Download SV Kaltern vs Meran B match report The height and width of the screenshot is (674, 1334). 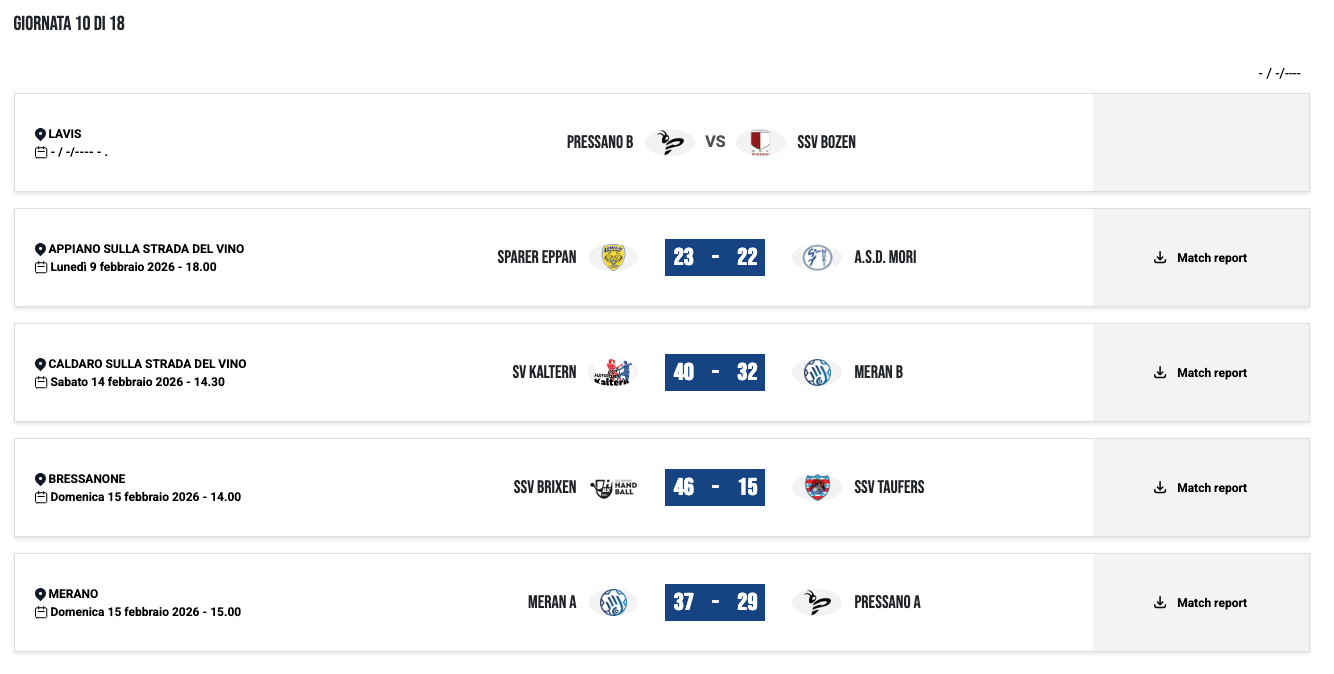(1200, 373)
